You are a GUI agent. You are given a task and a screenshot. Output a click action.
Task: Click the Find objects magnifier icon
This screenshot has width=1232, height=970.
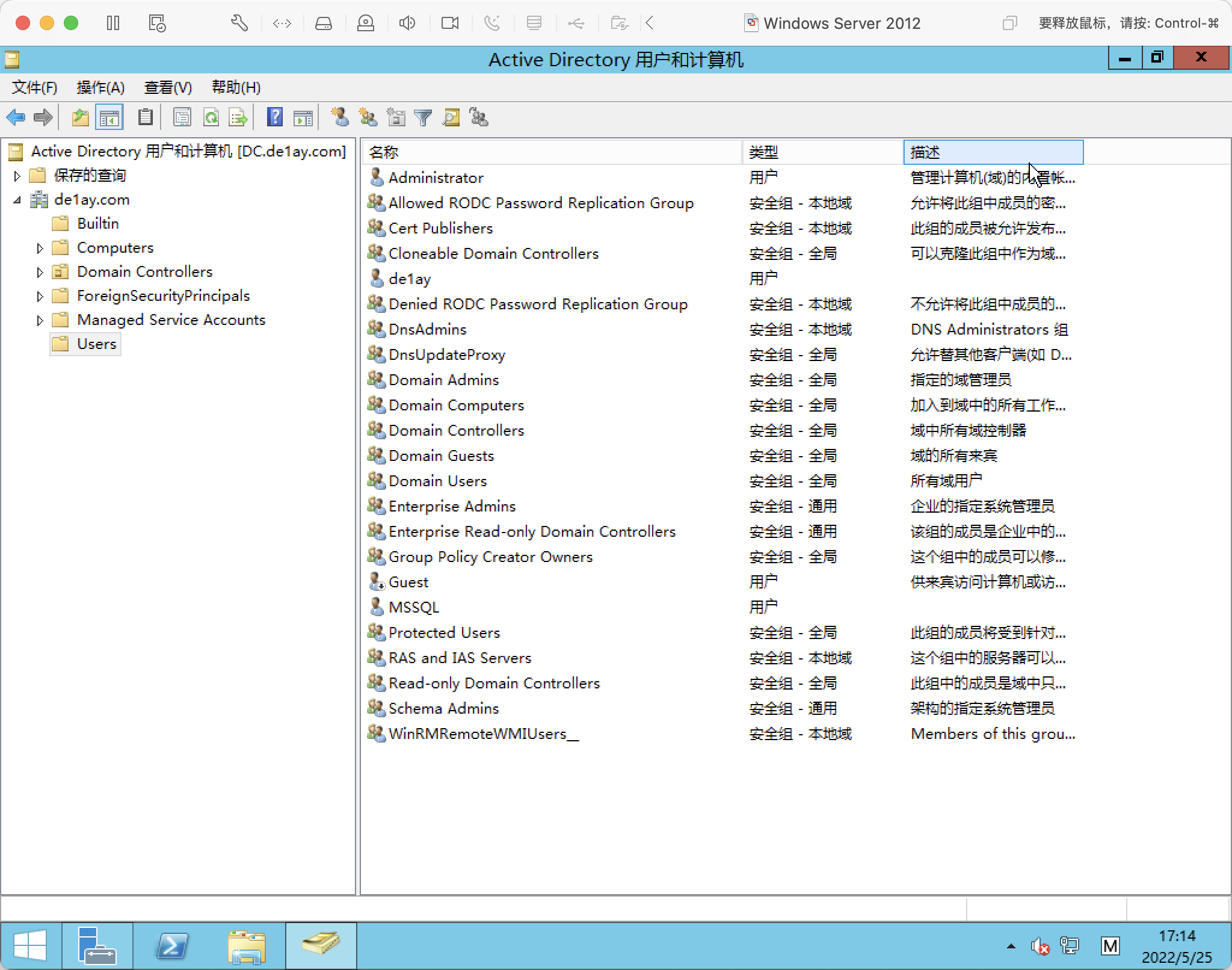point(451,117)
